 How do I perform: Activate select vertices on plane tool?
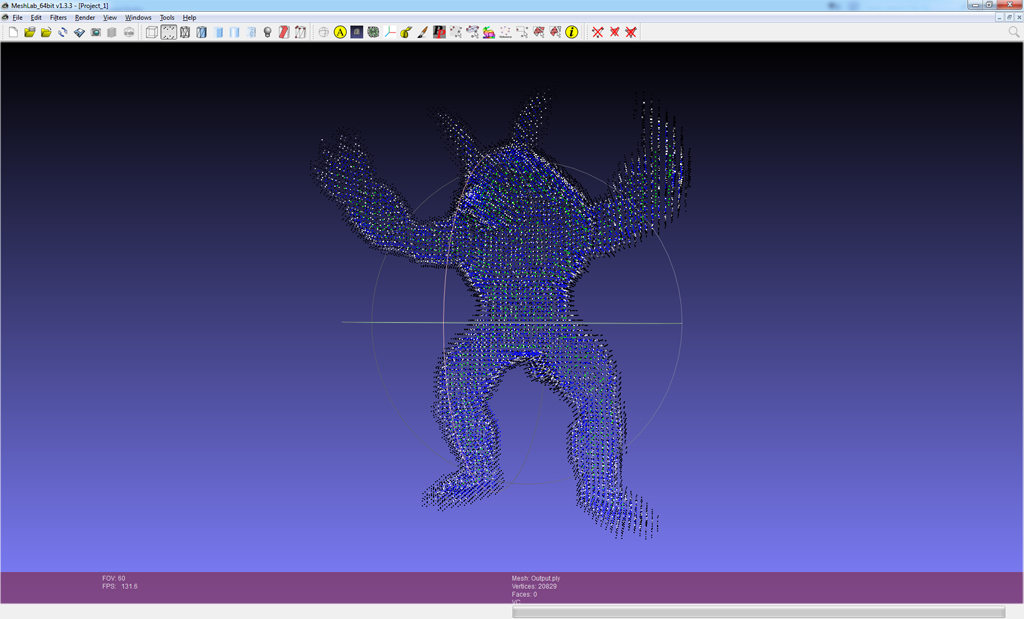pos(472,32)
